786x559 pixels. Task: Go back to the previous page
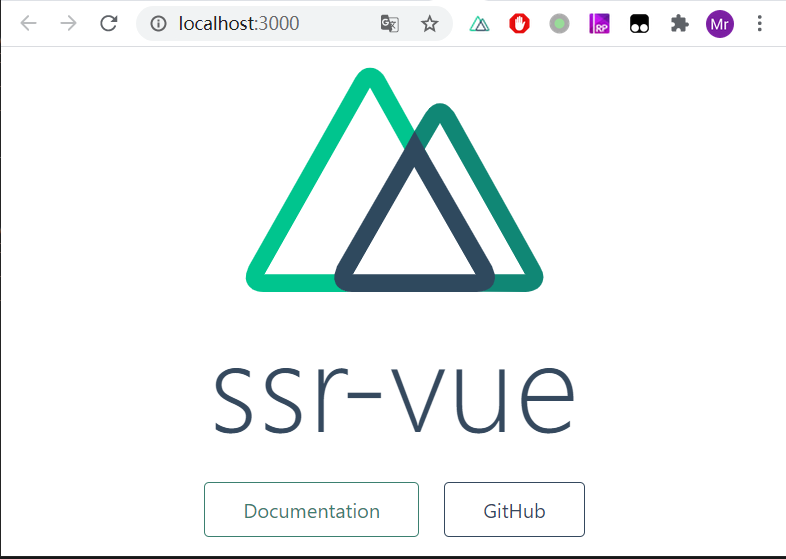pyautogui.click(x=29, y=23)
